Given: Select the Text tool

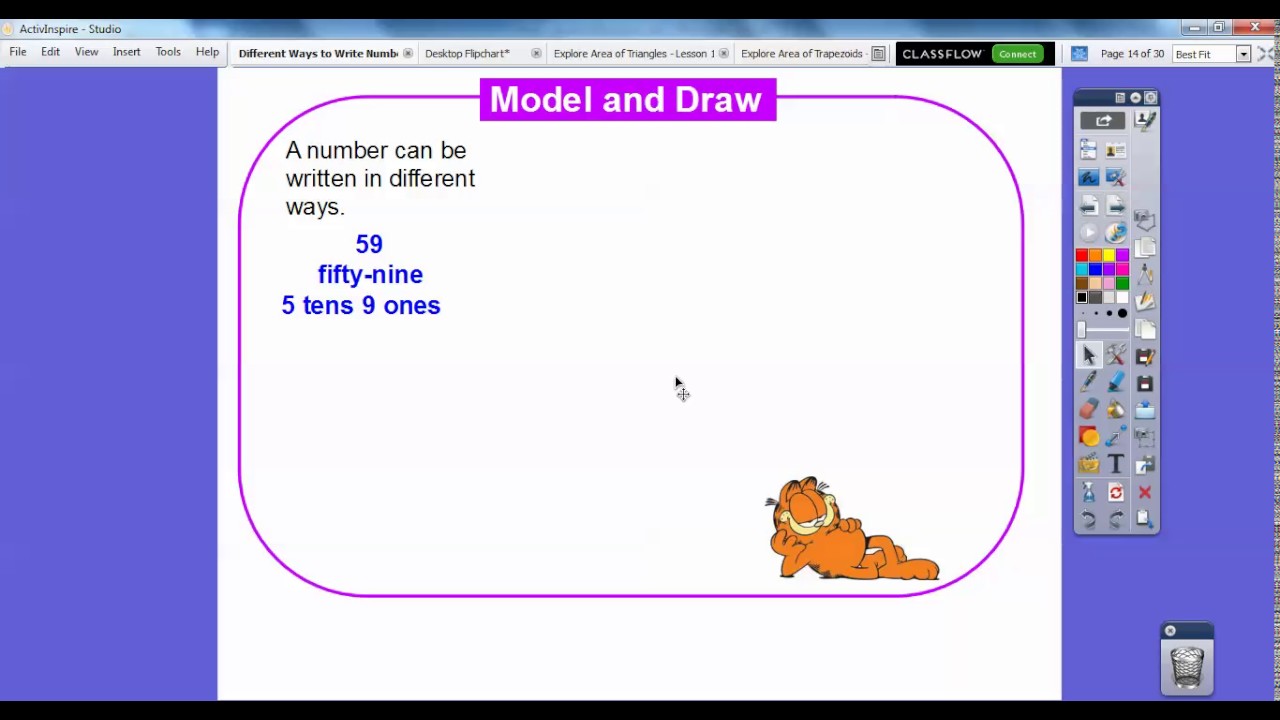Looking at the screenshot, I should click(1116, 464).
